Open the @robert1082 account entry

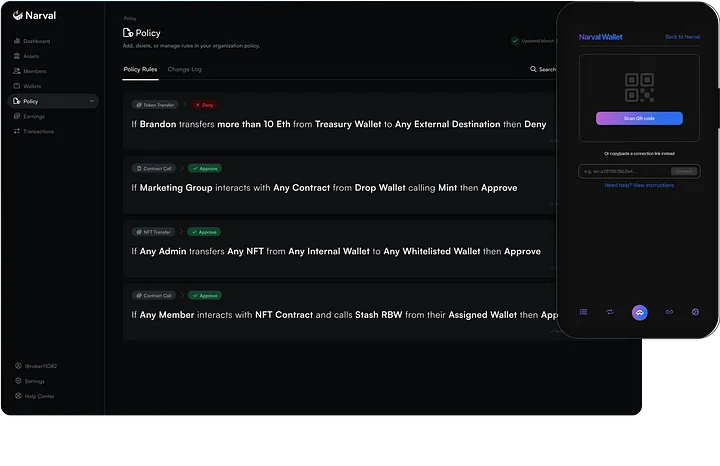(x=36, y=366)
